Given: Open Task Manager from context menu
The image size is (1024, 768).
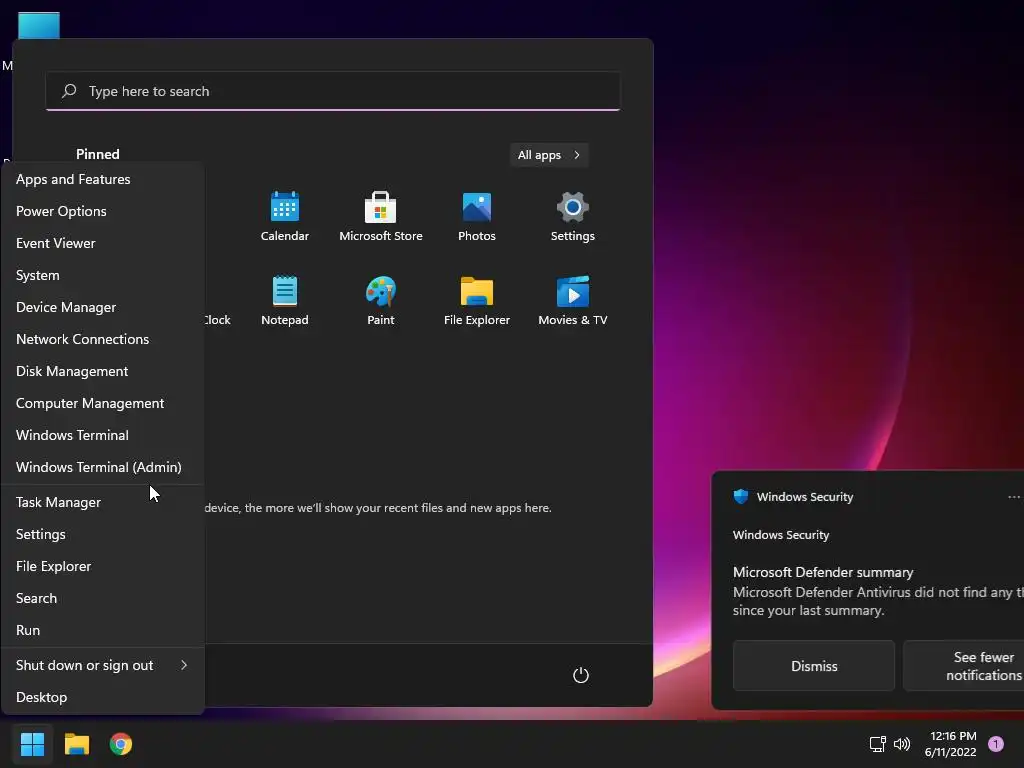Looking at the screenshot, I should click(x=103, y=502).
